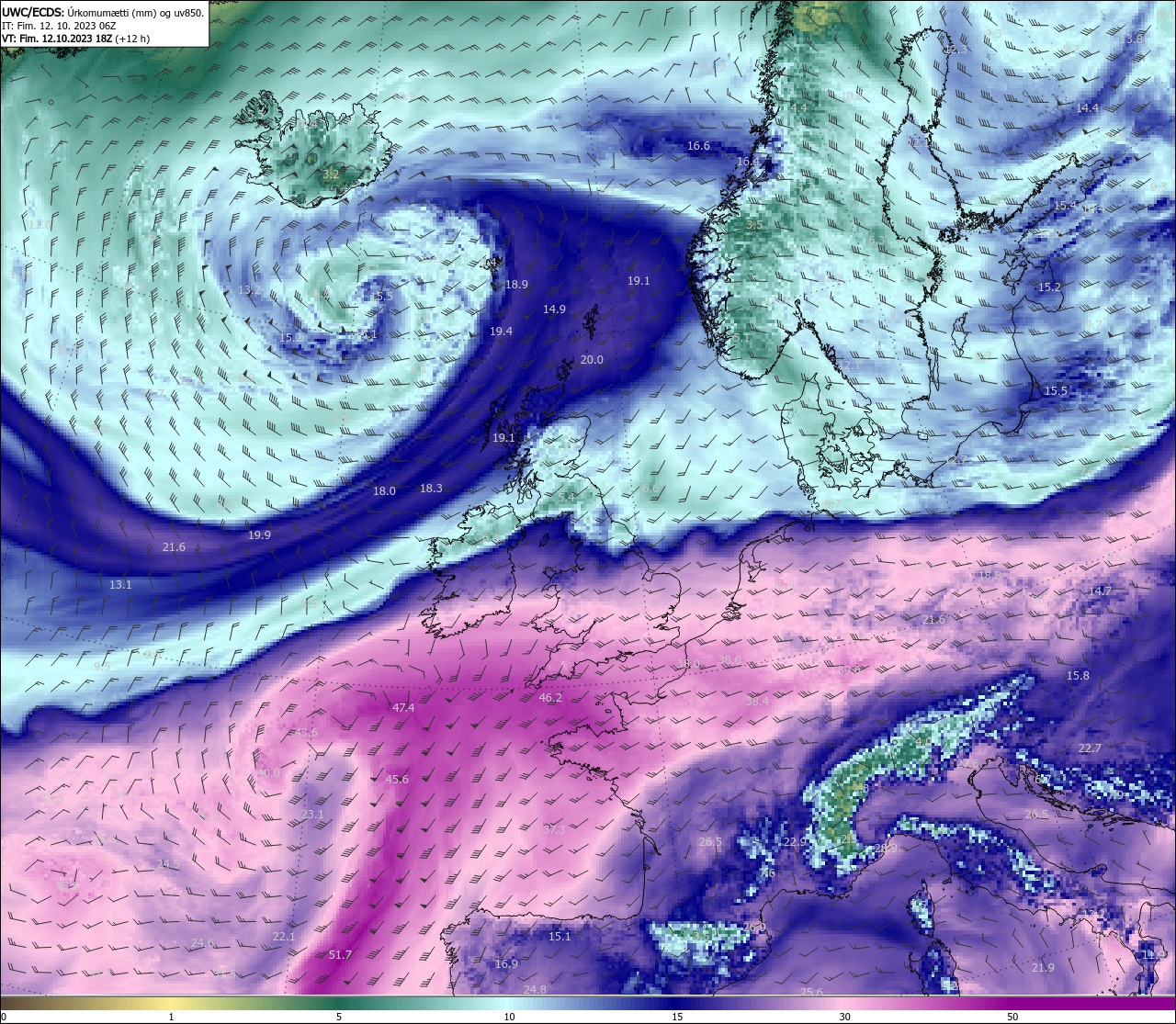The height and width of the screenshot is (1024, 1176).
Task: Click the 16.6 value west of Norway
Action: tap(698, 146)
